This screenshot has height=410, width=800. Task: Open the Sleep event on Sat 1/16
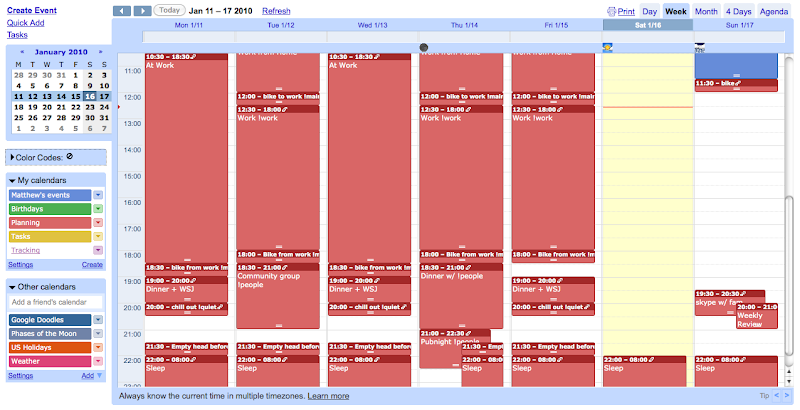[645, 371]
